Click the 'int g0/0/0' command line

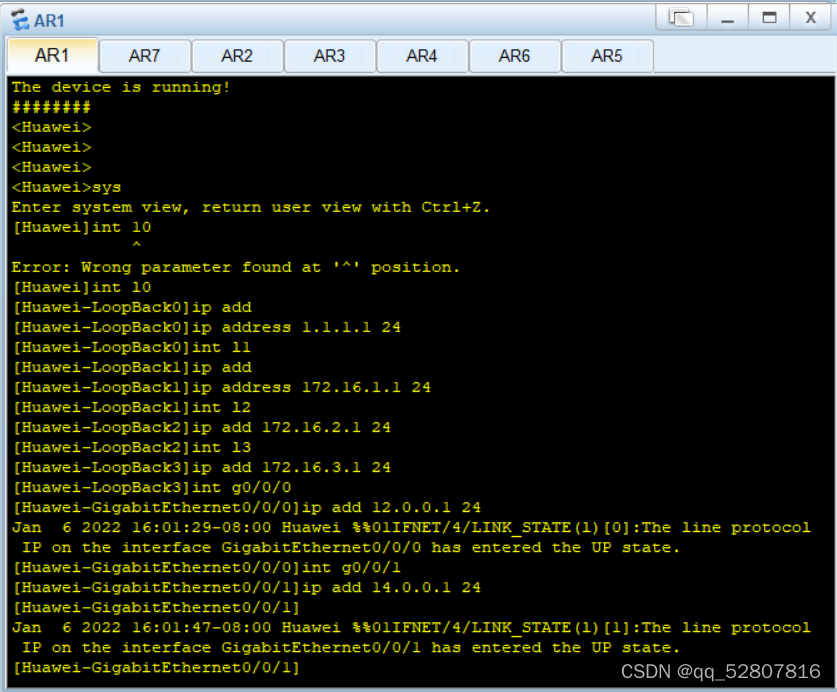click(x=152, y=487)
